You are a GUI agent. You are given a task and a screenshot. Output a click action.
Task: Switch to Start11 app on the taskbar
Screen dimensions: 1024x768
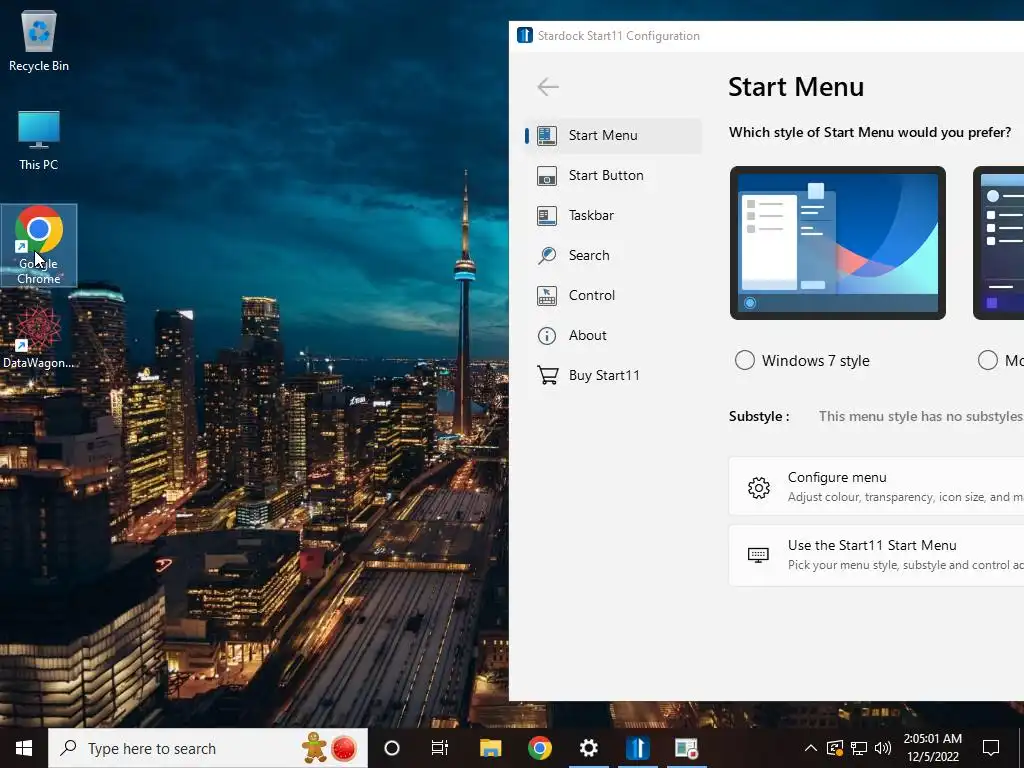pos(637,748)
